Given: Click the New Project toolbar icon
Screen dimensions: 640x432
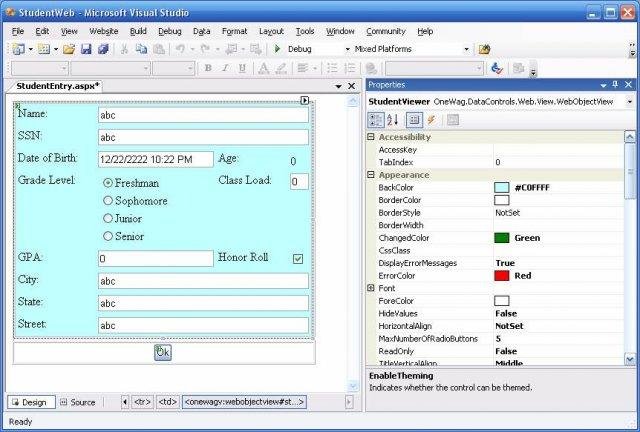Looking at the screenshot, I should [18, 49].
